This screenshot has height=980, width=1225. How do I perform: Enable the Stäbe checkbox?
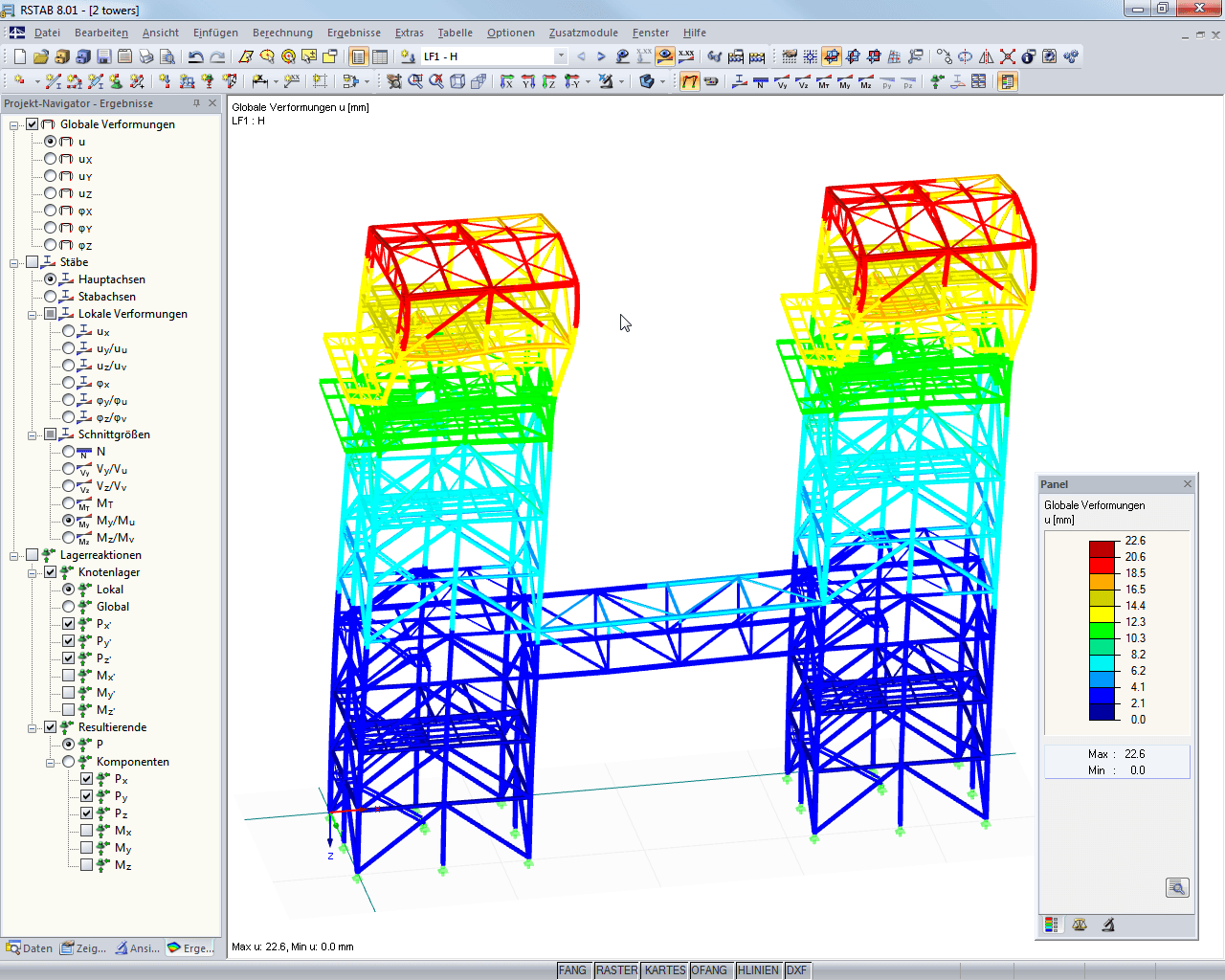pyautogui.click(x=33, y=262)
